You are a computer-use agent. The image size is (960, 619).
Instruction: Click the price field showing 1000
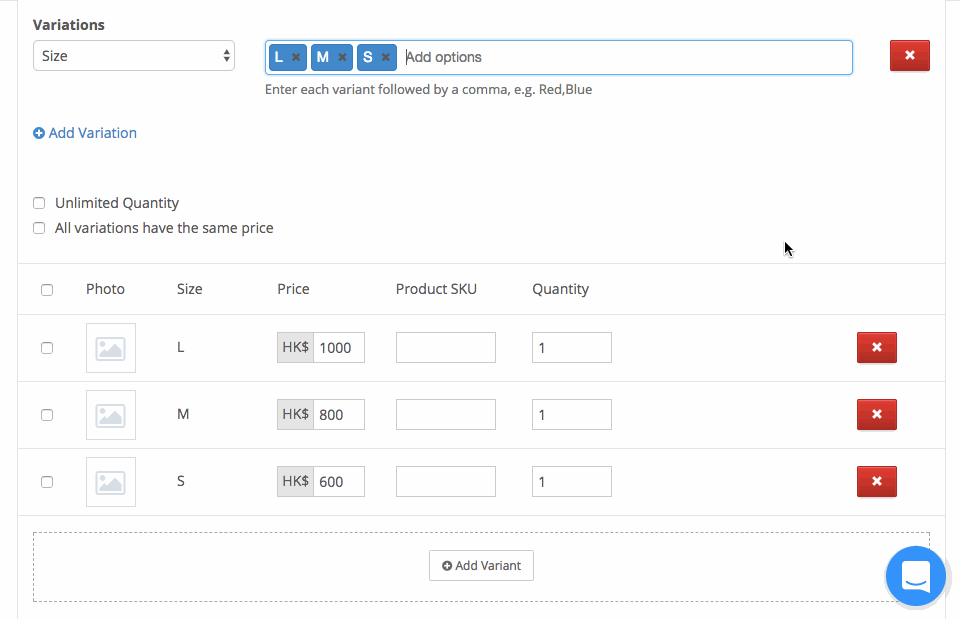tap(340, 347)
